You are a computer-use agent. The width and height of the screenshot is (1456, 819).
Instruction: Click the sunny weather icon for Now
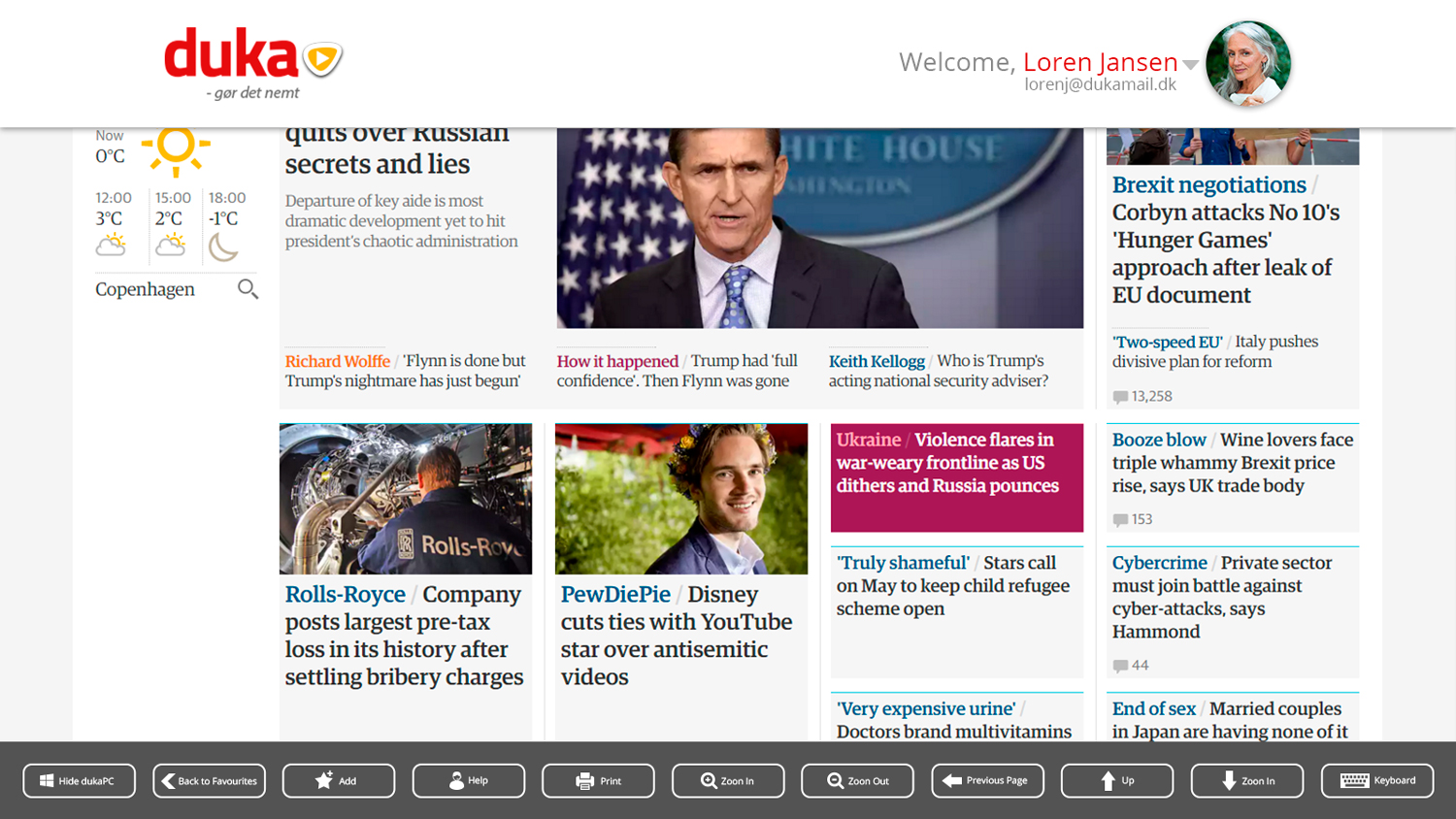tap(176, 149)
